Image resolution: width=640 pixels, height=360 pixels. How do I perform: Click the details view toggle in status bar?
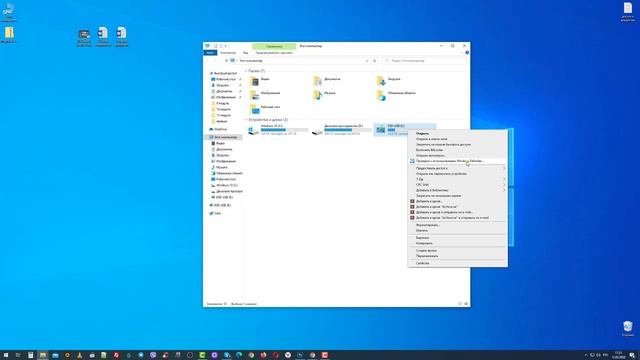[x=460, y=304]
